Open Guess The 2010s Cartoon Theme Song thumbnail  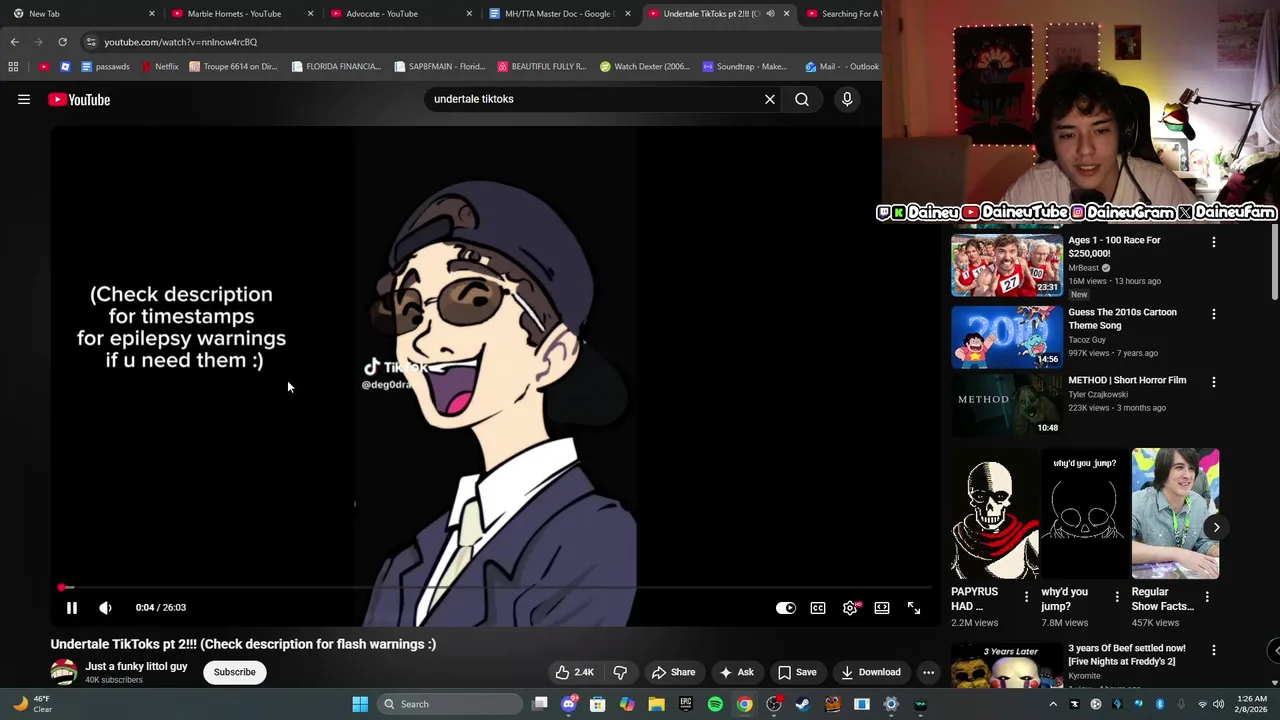point(1007,337)
